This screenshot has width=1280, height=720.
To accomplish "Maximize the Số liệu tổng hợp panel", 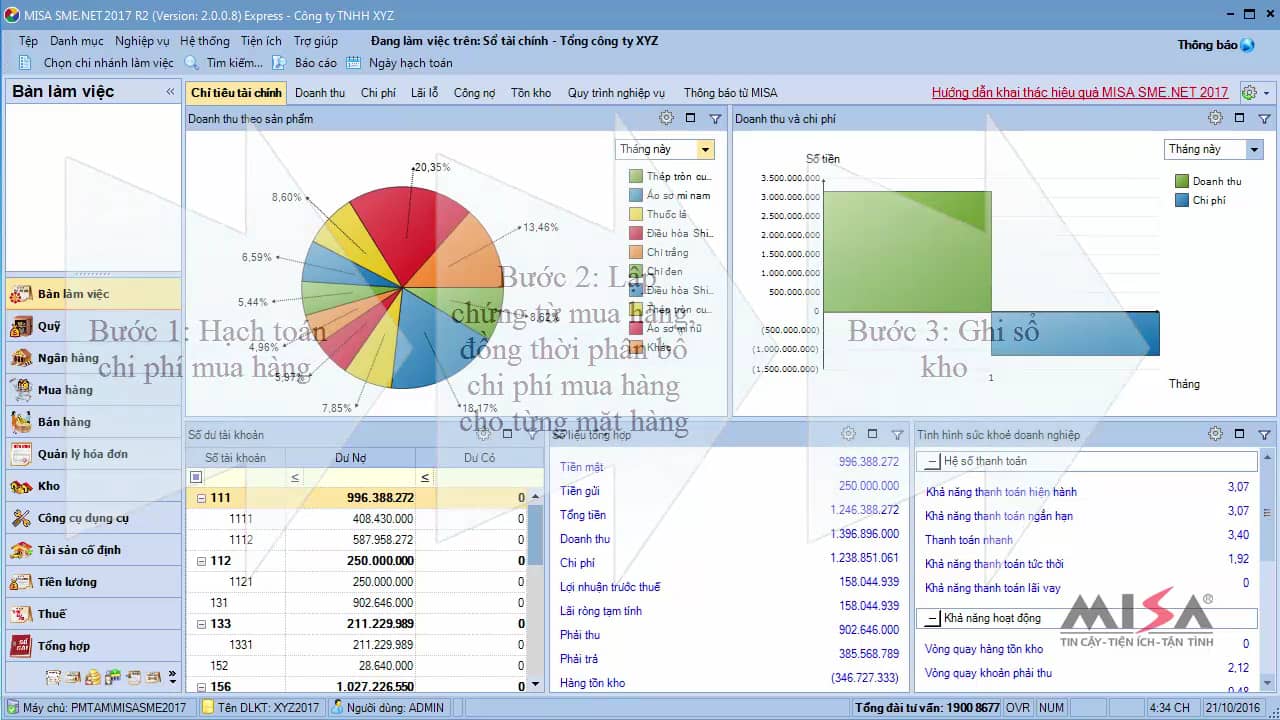I will pos(872,434).
